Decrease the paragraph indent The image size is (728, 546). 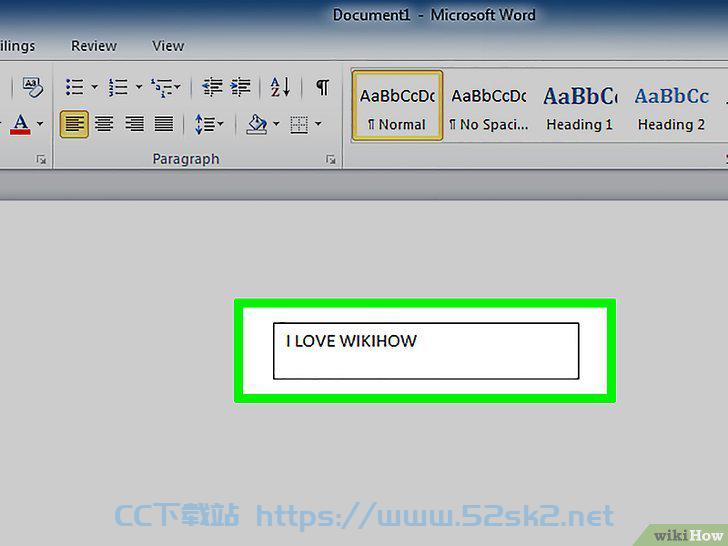(212, 87)
